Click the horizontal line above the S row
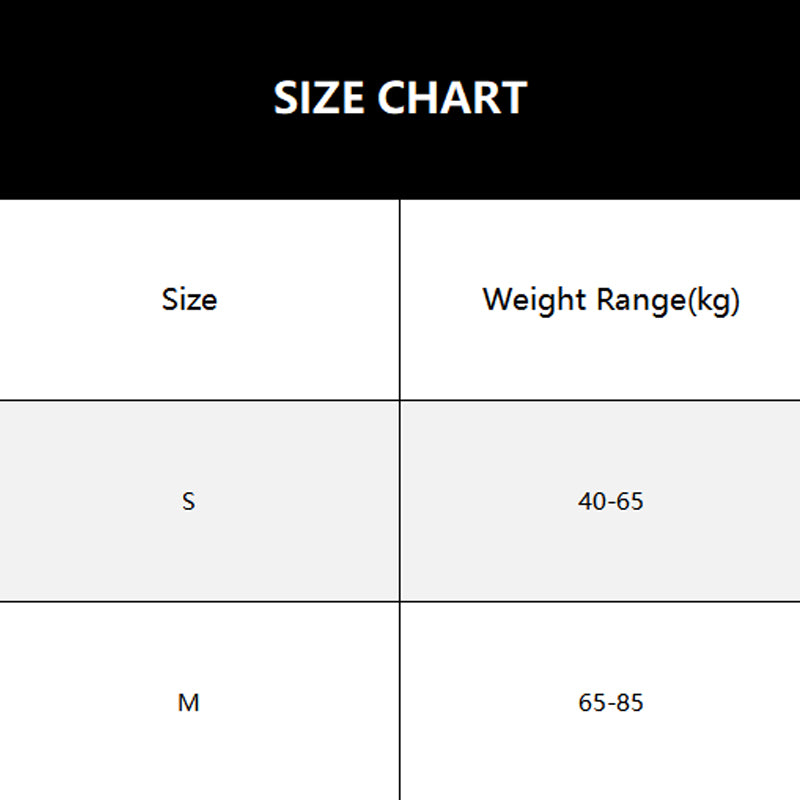The image size is (800, 800). click(200, 400)
